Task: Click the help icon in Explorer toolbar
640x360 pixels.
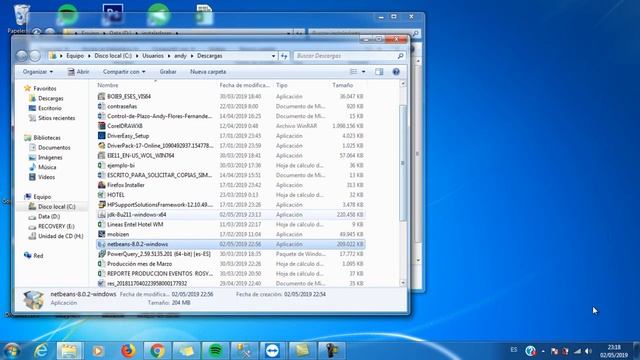Action: tap(396, 72)
